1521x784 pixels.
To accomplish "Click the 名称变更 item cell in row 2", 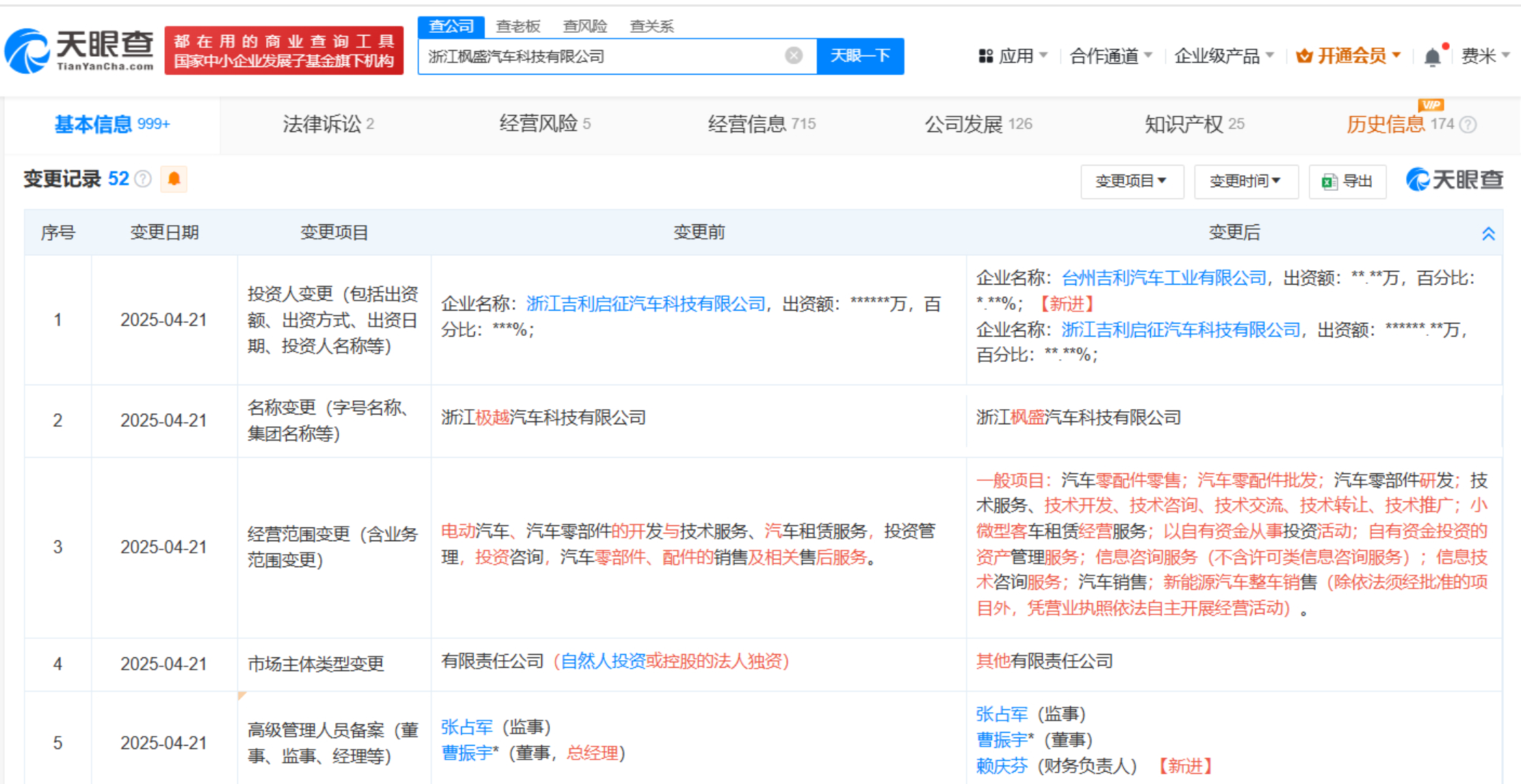I will (x=334, y=420).
